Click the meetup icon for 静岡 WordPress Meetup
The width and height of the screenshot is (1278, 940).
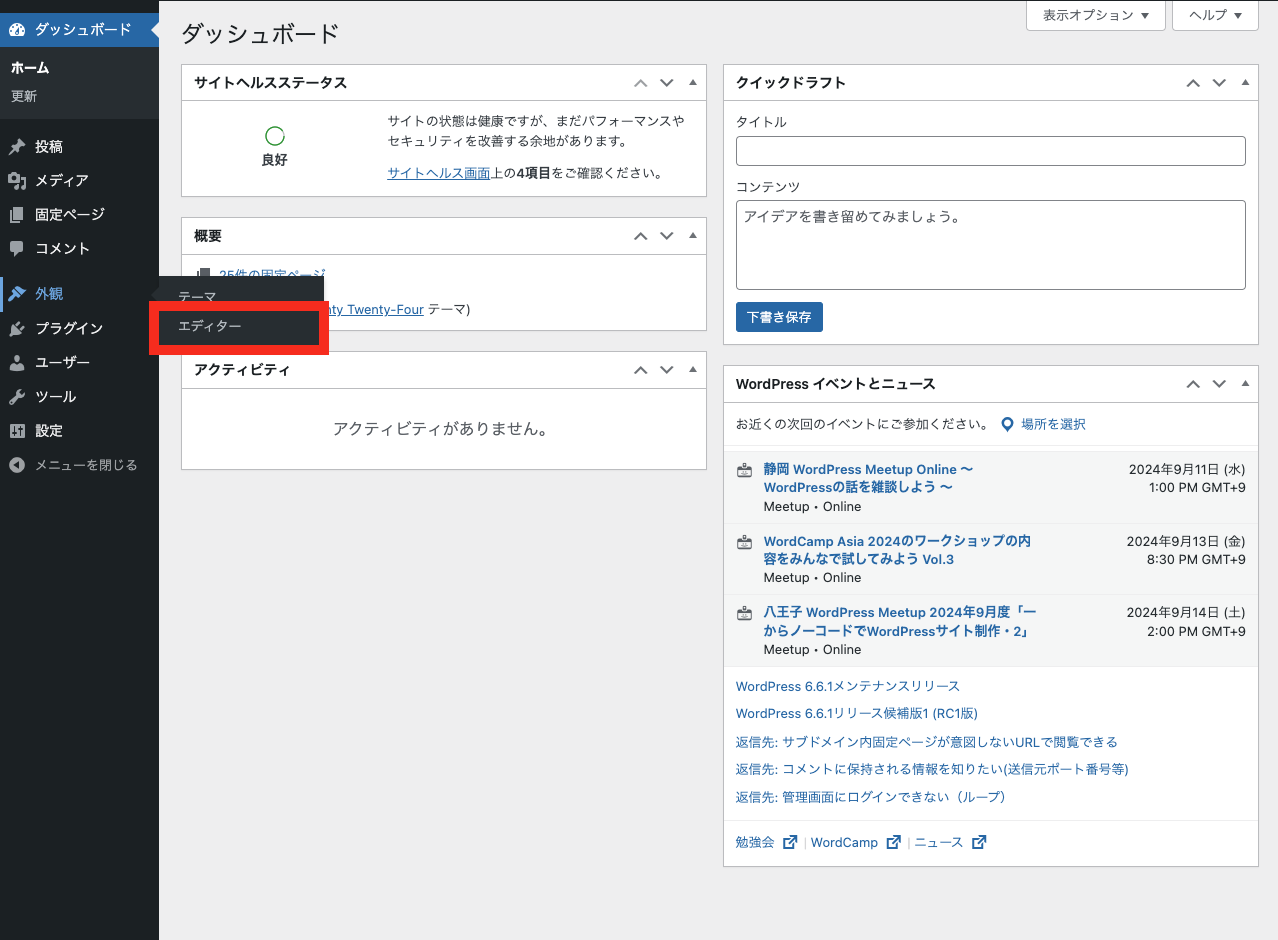tap(744, 470)
